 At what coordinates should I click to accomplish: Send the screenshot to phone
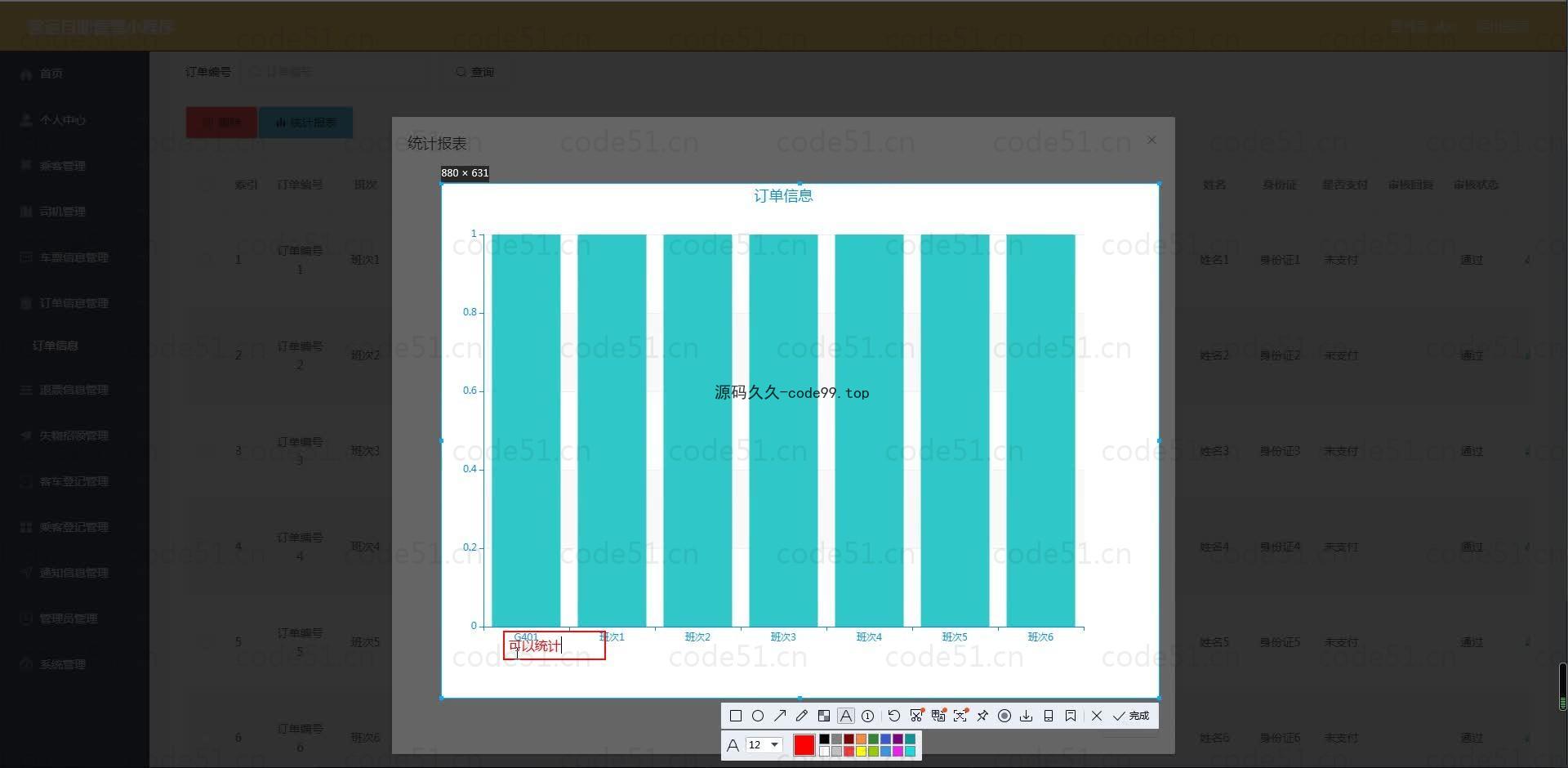click(1049, 716)
